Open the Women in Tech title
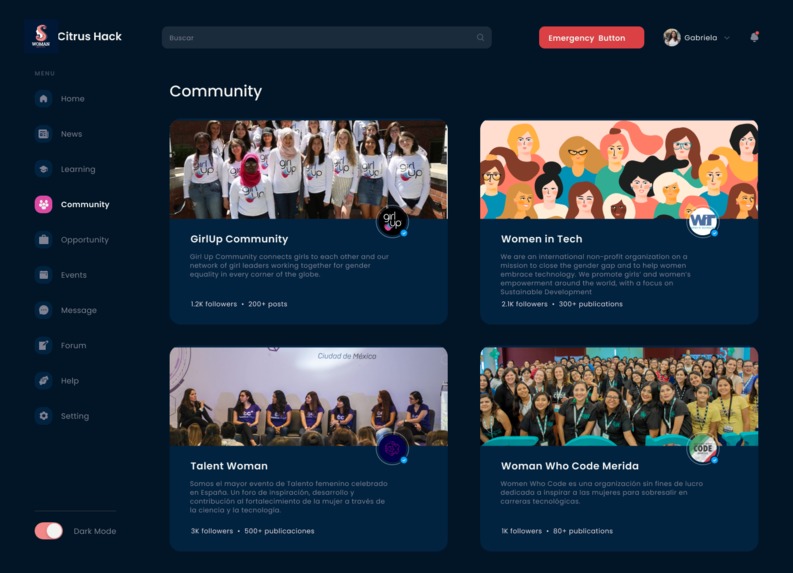 point(541,239)
